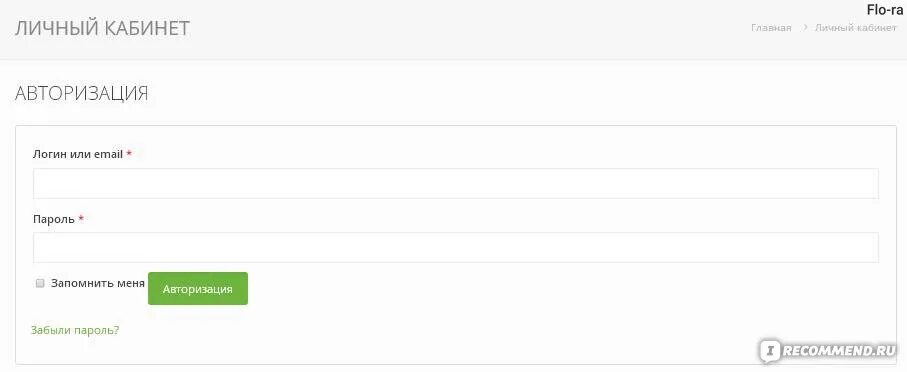The height and width of the screenshot is (372, 907).
Task: Click the red asterisk beside Логин или email
Action: click(129, 154)
